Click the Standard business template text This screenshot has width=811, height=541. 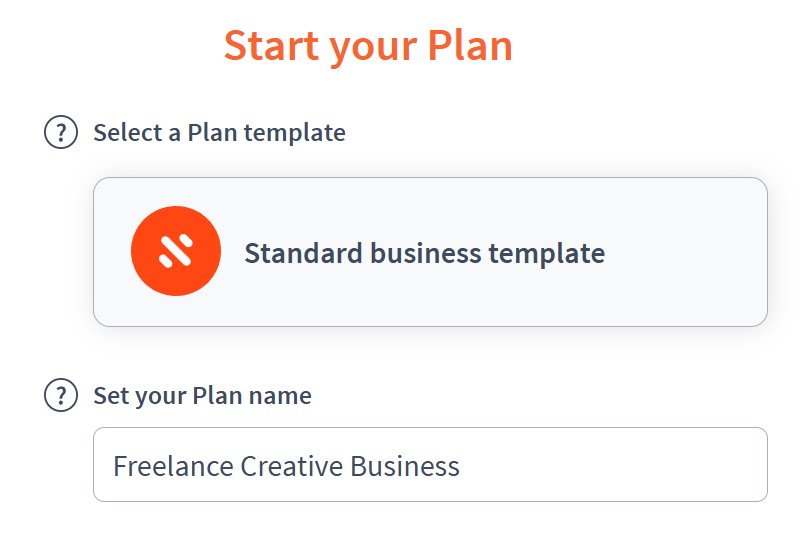[425, 253]
